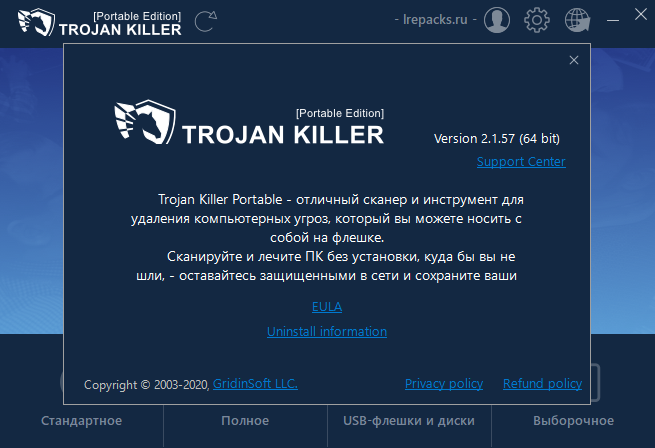Screen dimensions: 655x448
Task: Click the description paragraph beginning Trojan Killer Portable
Action: 327,237
